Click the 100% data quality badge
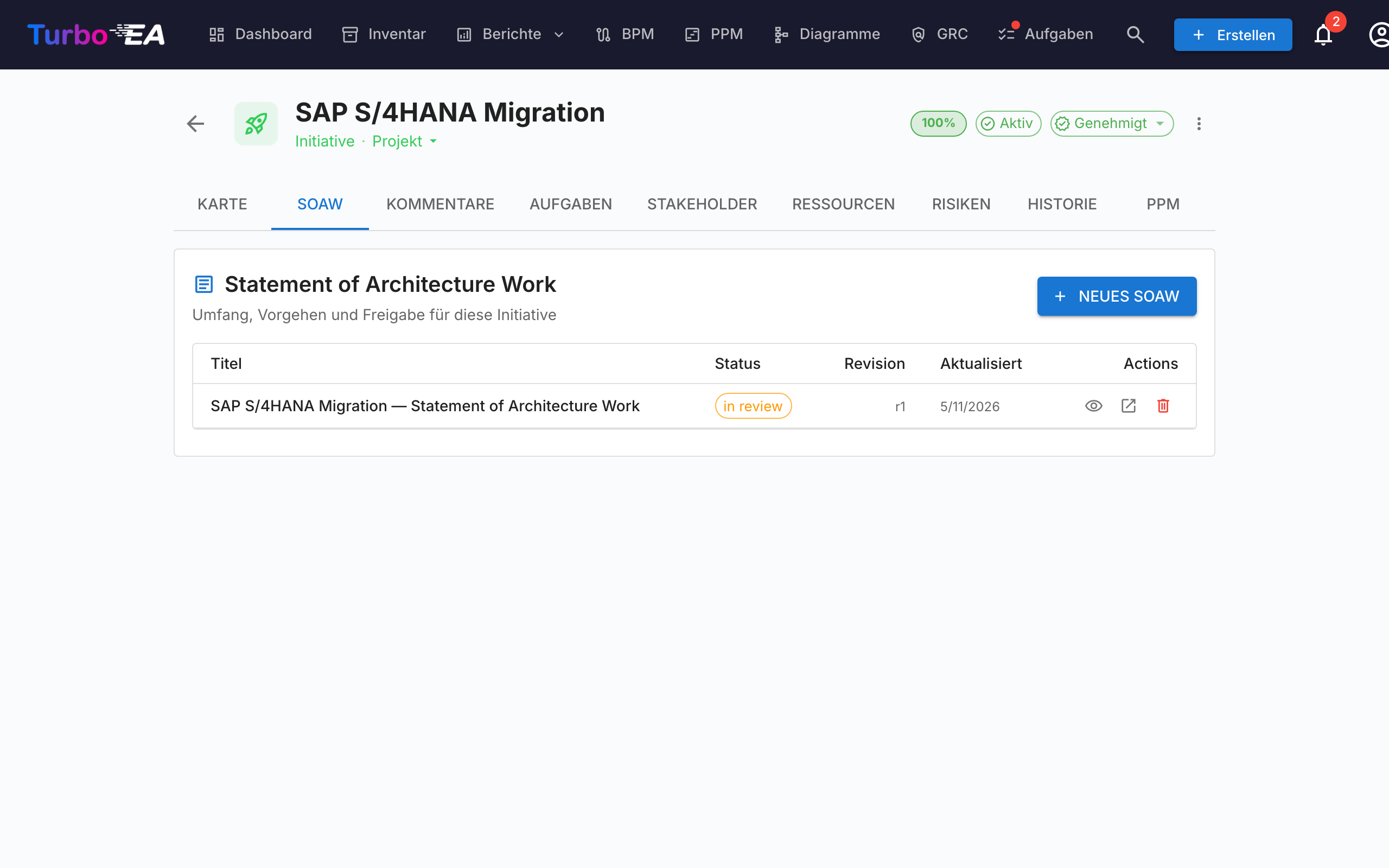The image size is (1389, 868). pos(939,124)
